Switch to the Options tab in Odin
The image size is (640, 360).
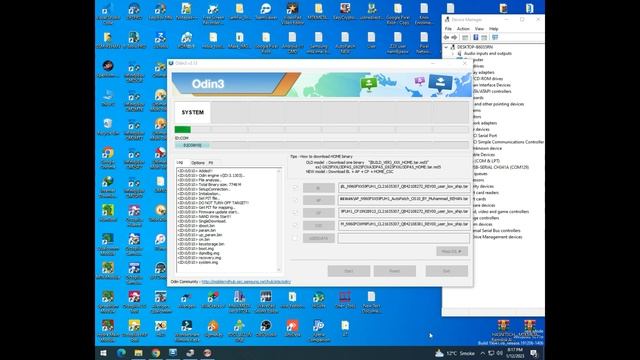(x=198, y=163)
